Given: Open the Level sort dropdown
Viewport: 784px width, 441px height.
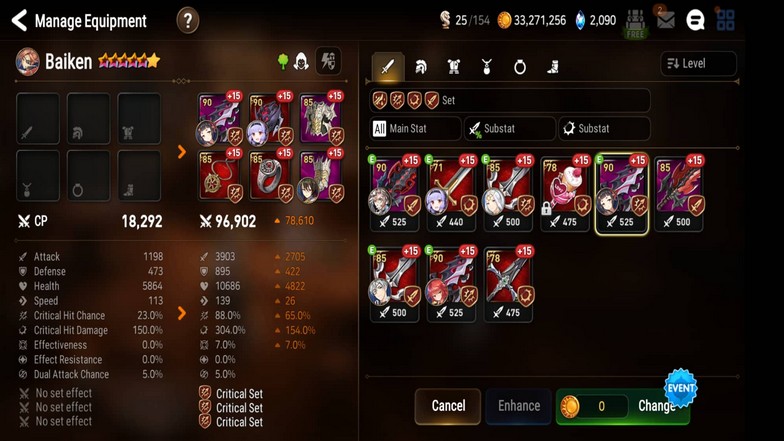Looking at the screenshot, I should point(698,64).
